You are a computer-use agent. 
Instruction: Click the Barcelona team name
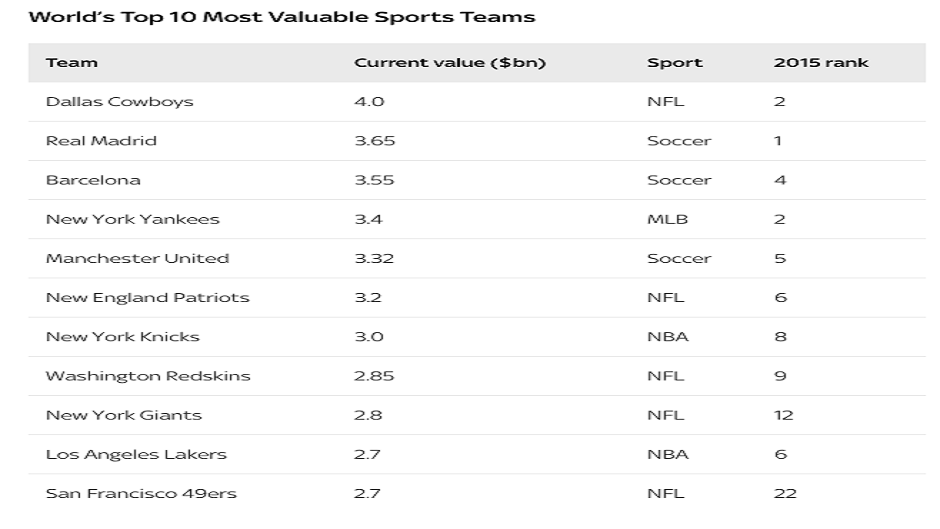point(93,181)
